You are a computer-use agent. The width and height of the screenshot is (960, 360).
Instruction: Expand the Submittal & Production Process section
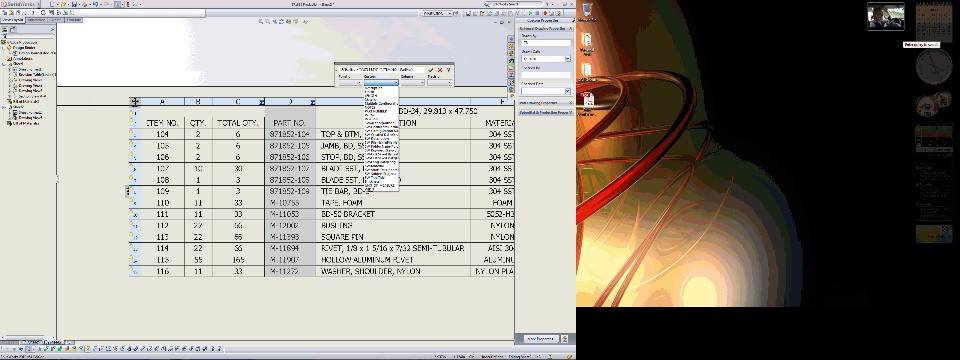(546, 113)
